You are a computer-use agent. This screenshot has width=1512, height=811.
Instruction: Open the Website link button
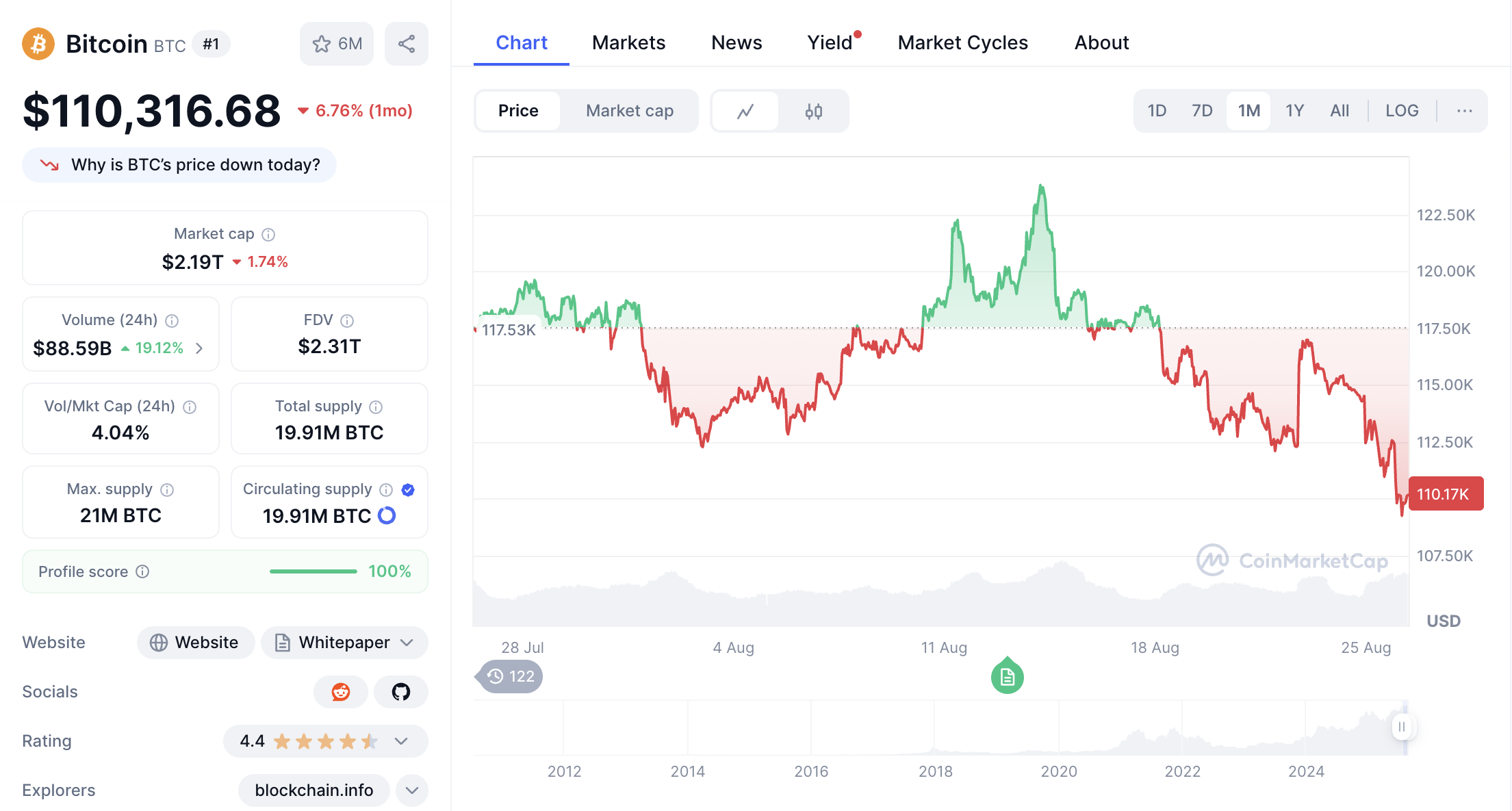[x=196, y=643]
